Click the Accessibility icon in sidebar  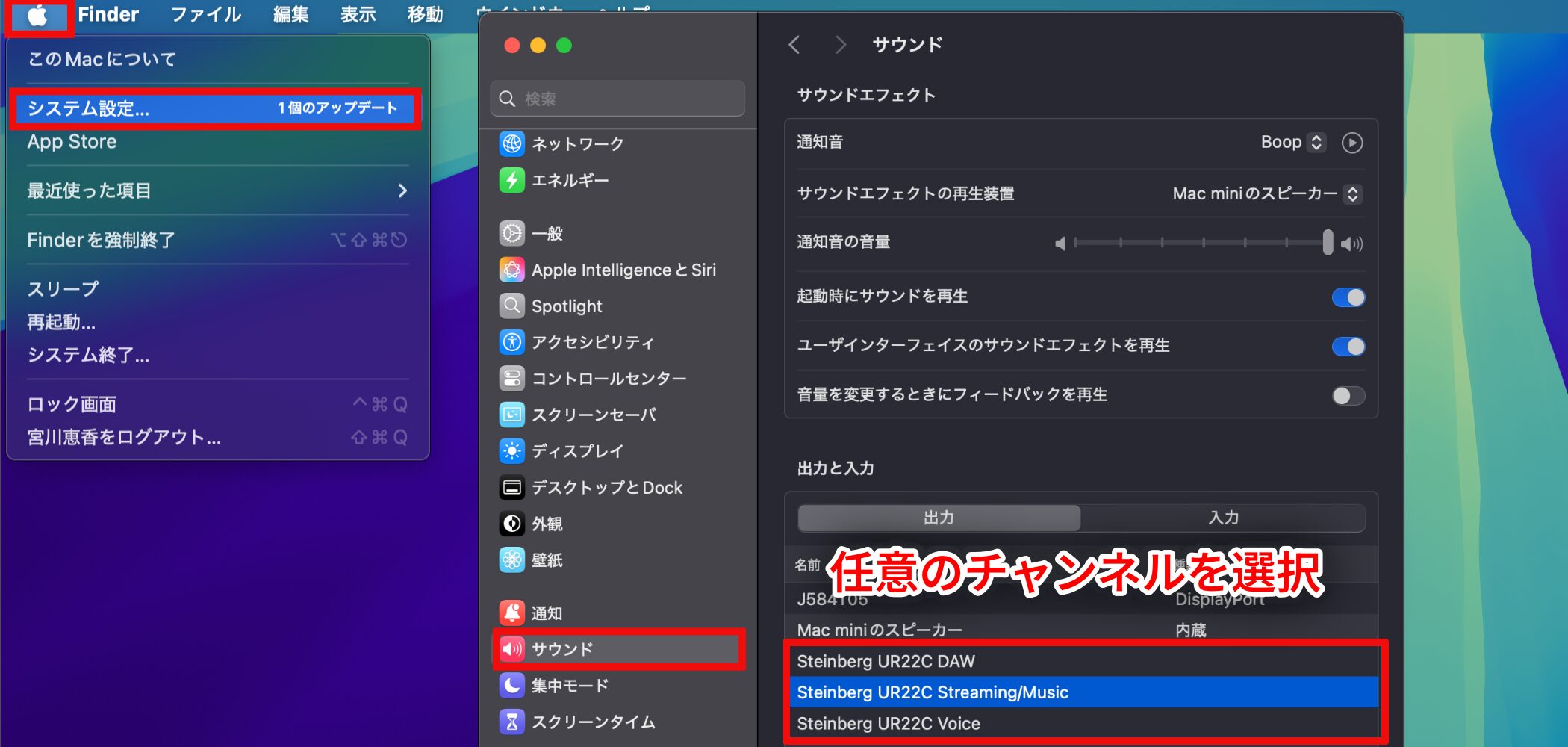[512, 342]
